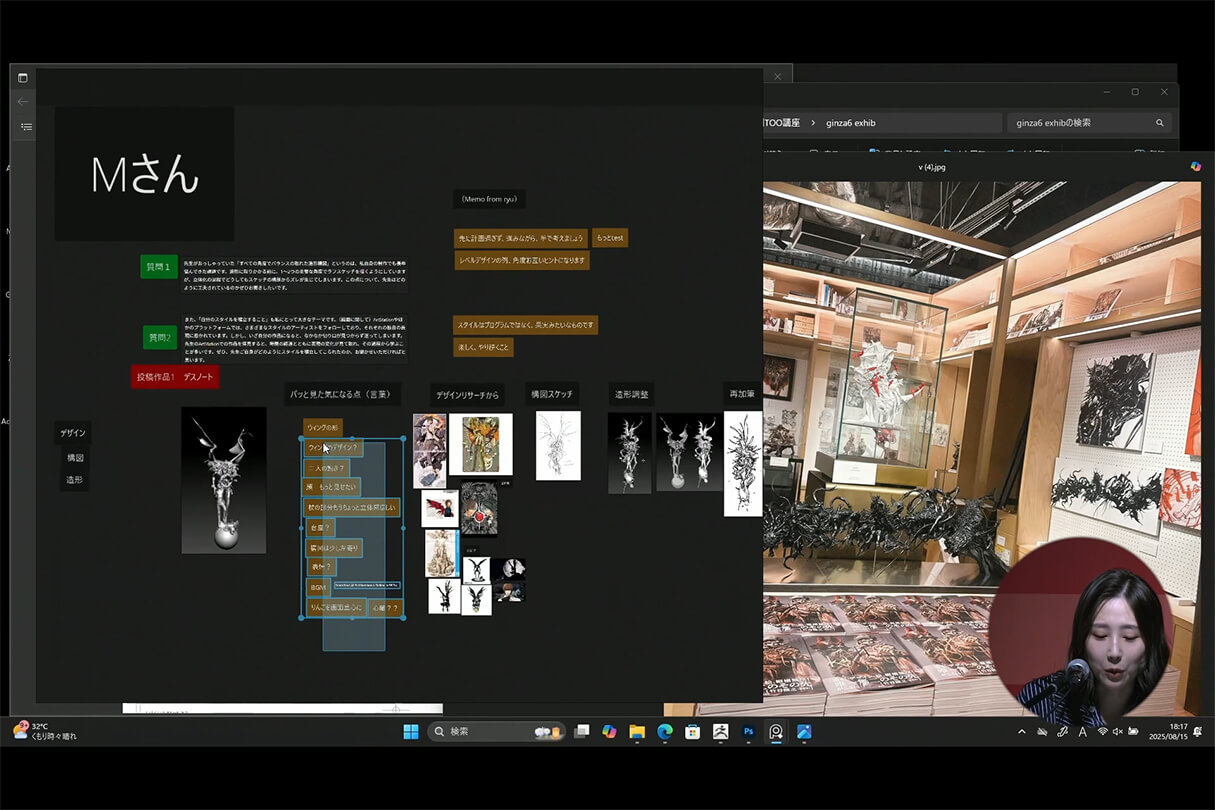This screenshot has height=810, width=1215.
Task: Open File Explorer from the taskbar
Action: point(637,732)
